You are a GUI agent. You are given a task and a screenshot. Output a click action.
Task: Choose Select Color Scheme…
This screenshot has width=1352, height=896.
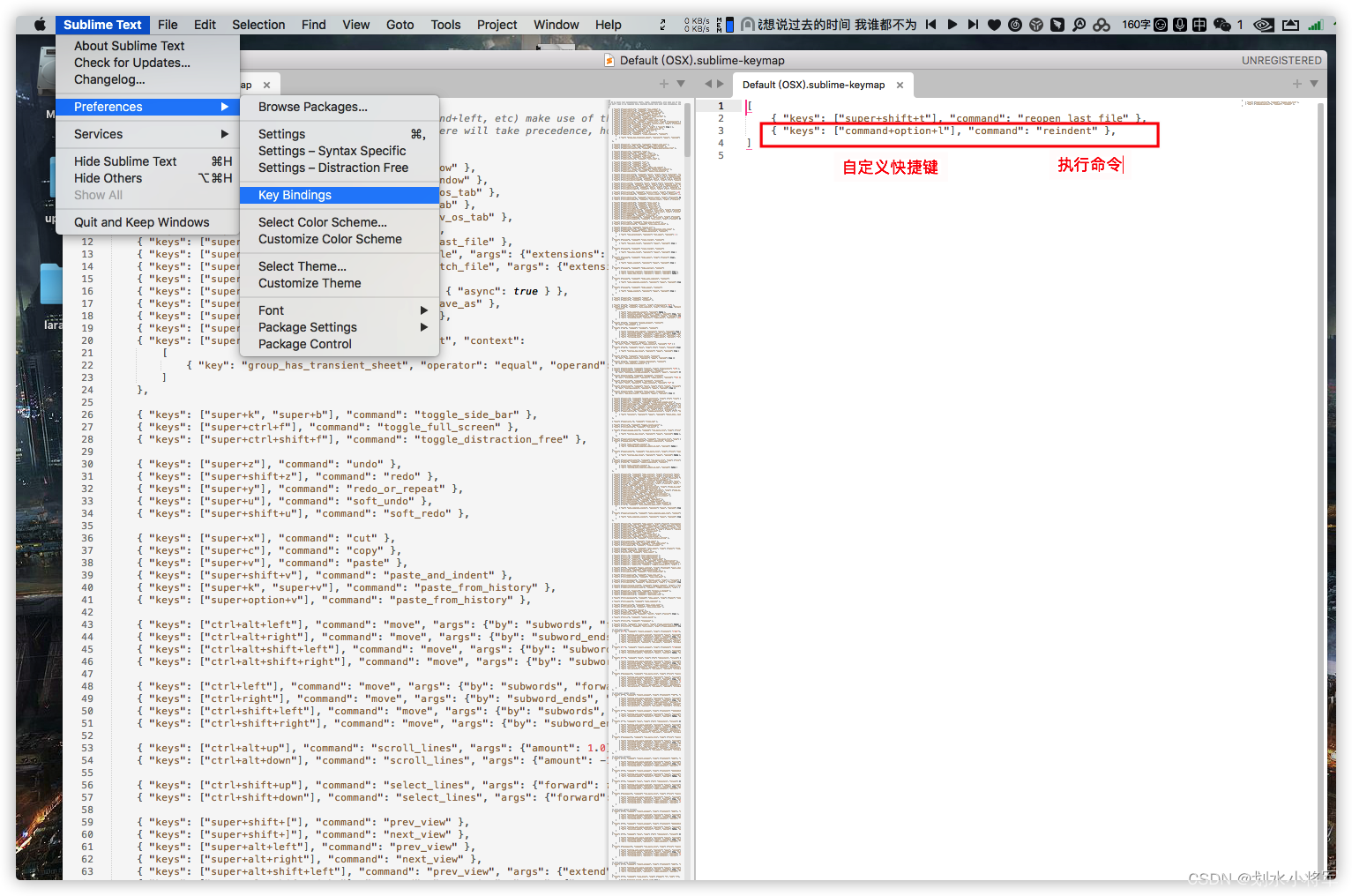340,222
